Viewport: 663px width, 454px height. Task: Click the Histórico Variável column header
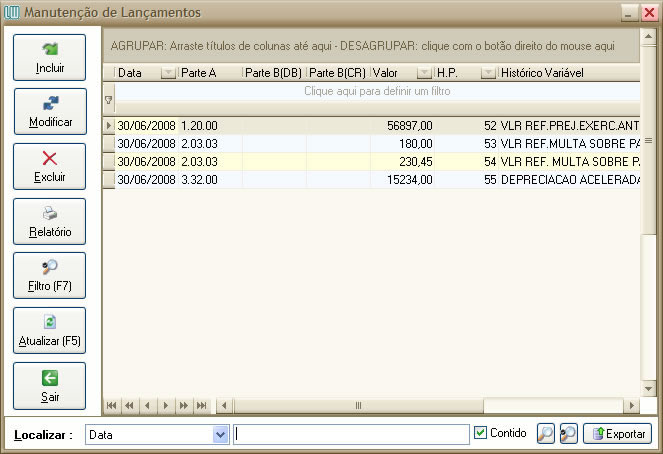tap(569, 73)
